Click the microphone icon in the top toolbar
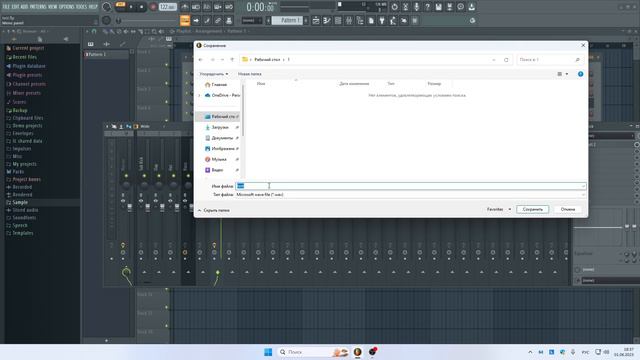 point(416,7)
